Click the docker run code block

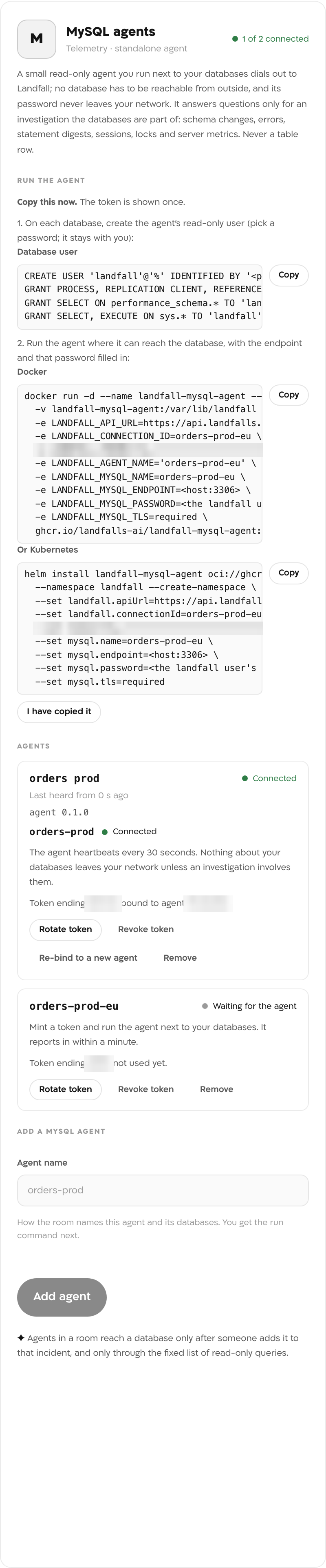[140, 463]
